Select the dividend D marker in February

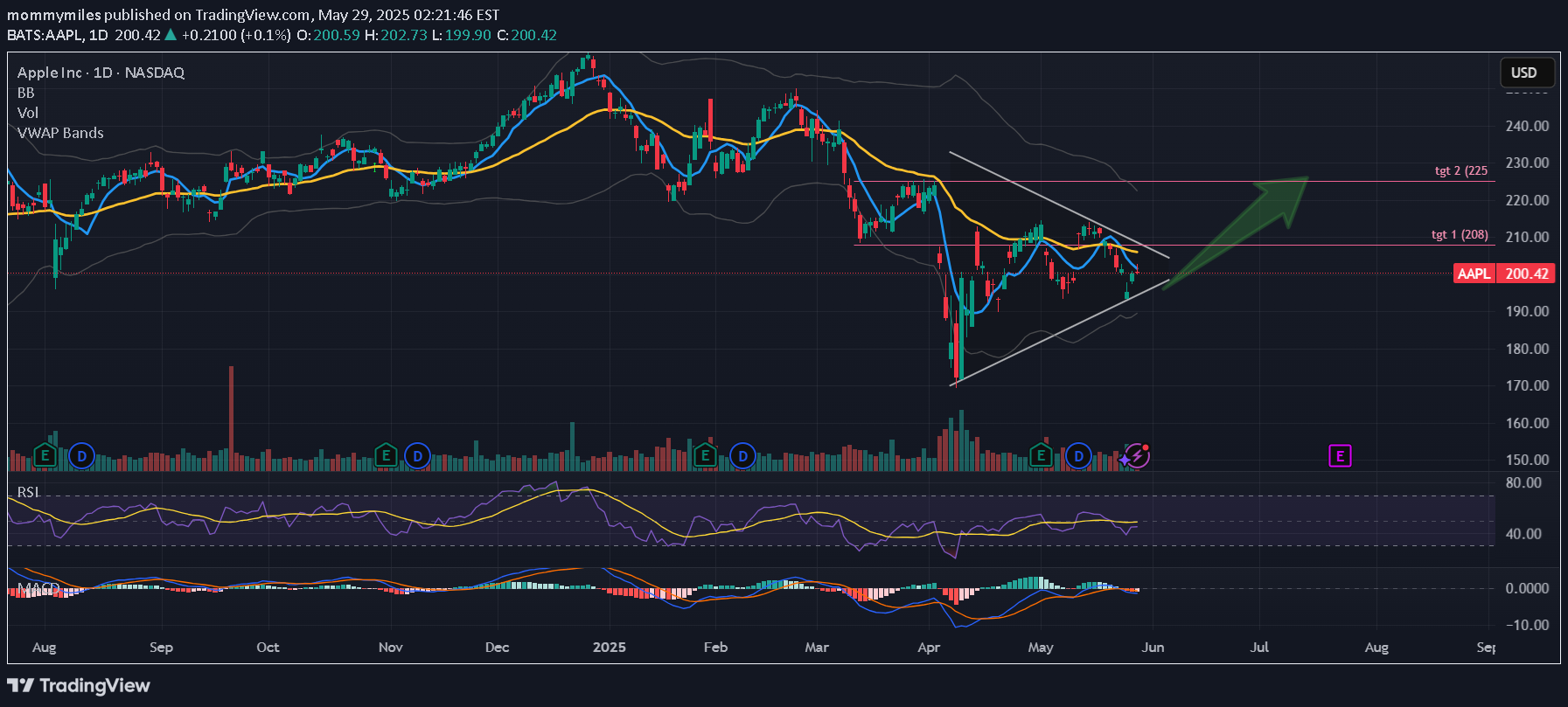[742, 455]
